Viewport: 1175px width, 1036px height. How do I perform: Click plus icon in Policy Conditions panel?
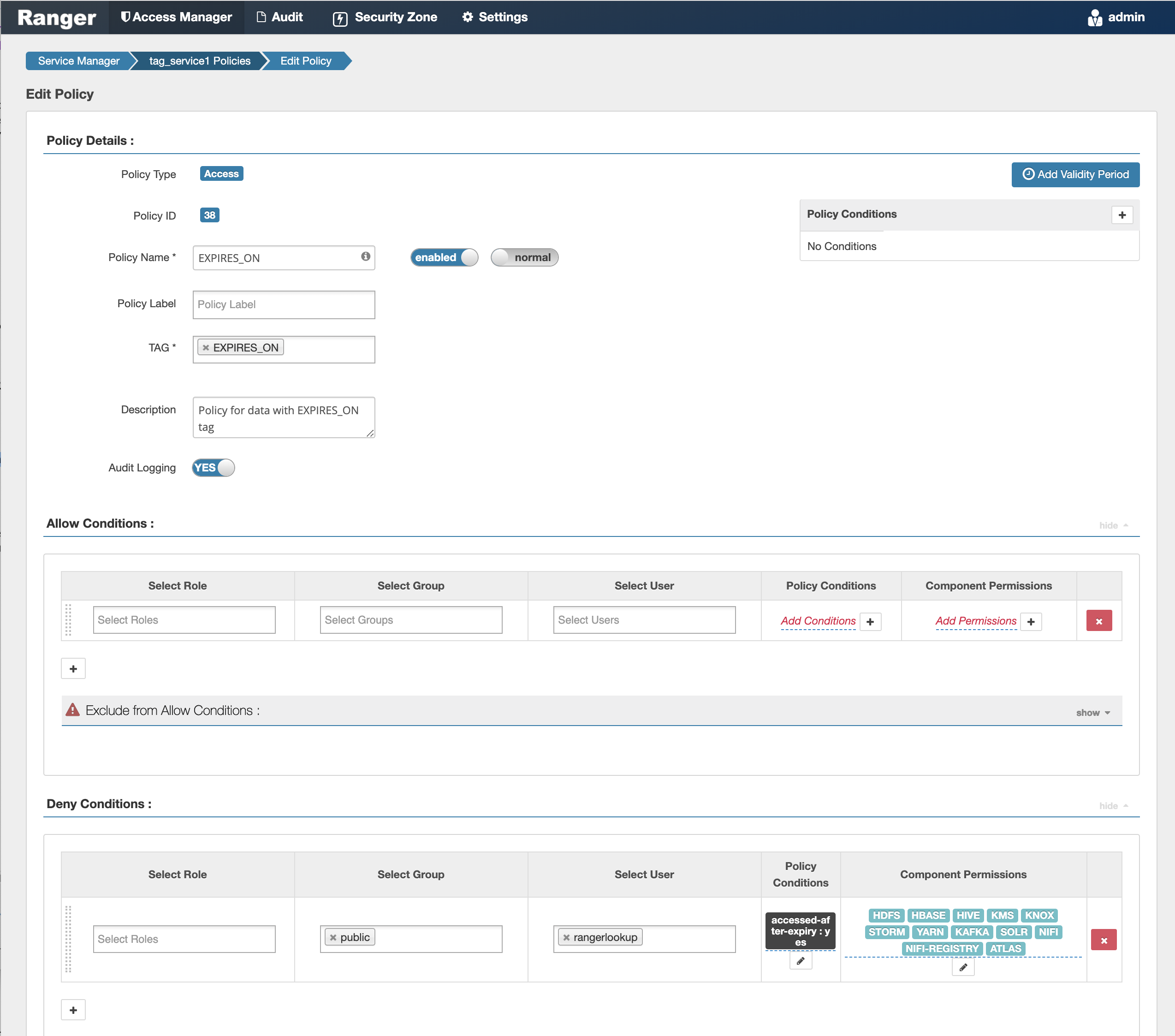click(1122, 215)
